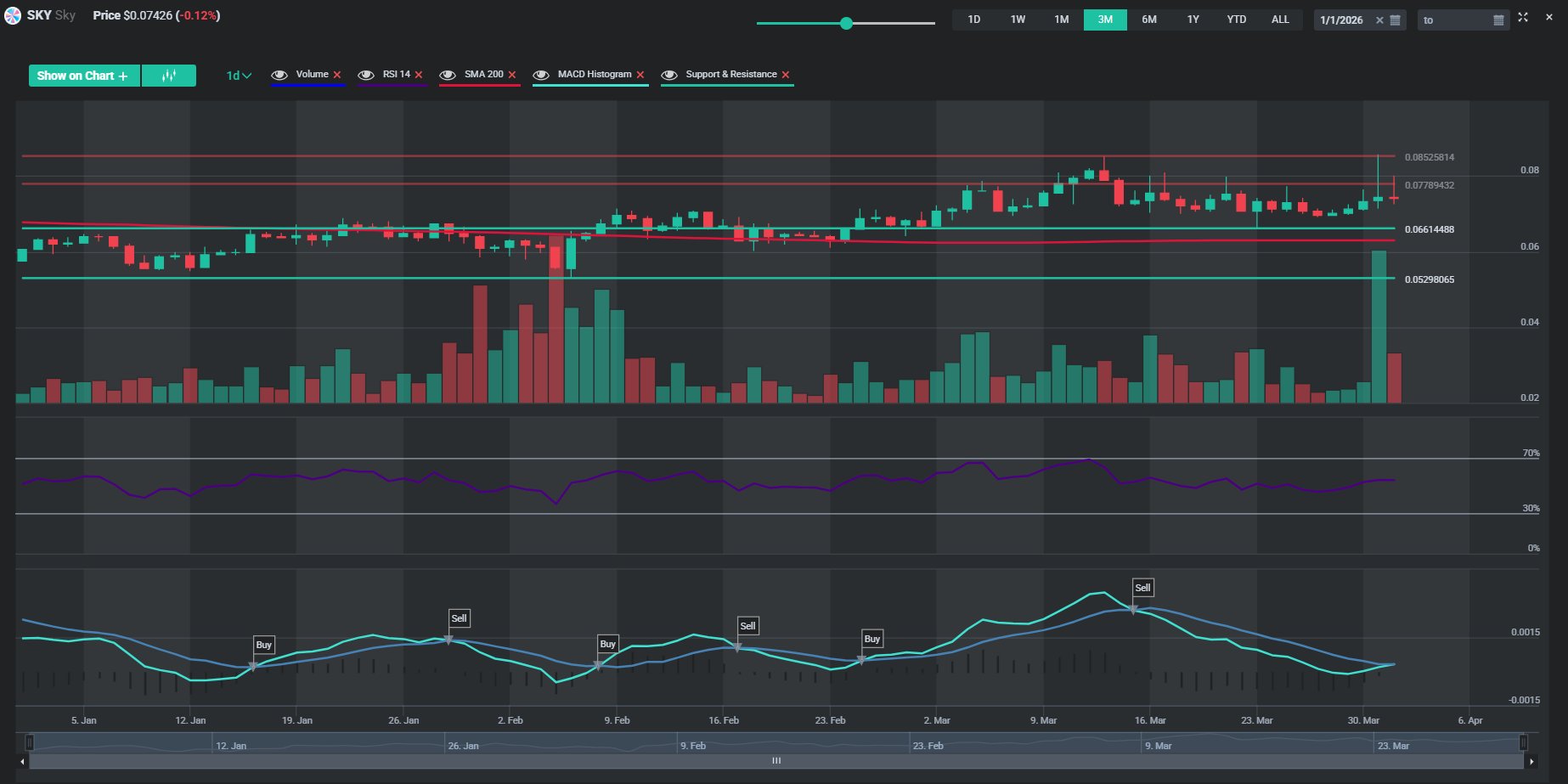The image size is (1568, 784).
Task: Switch to the 6M time range
Action: [x=1148, y=20]
